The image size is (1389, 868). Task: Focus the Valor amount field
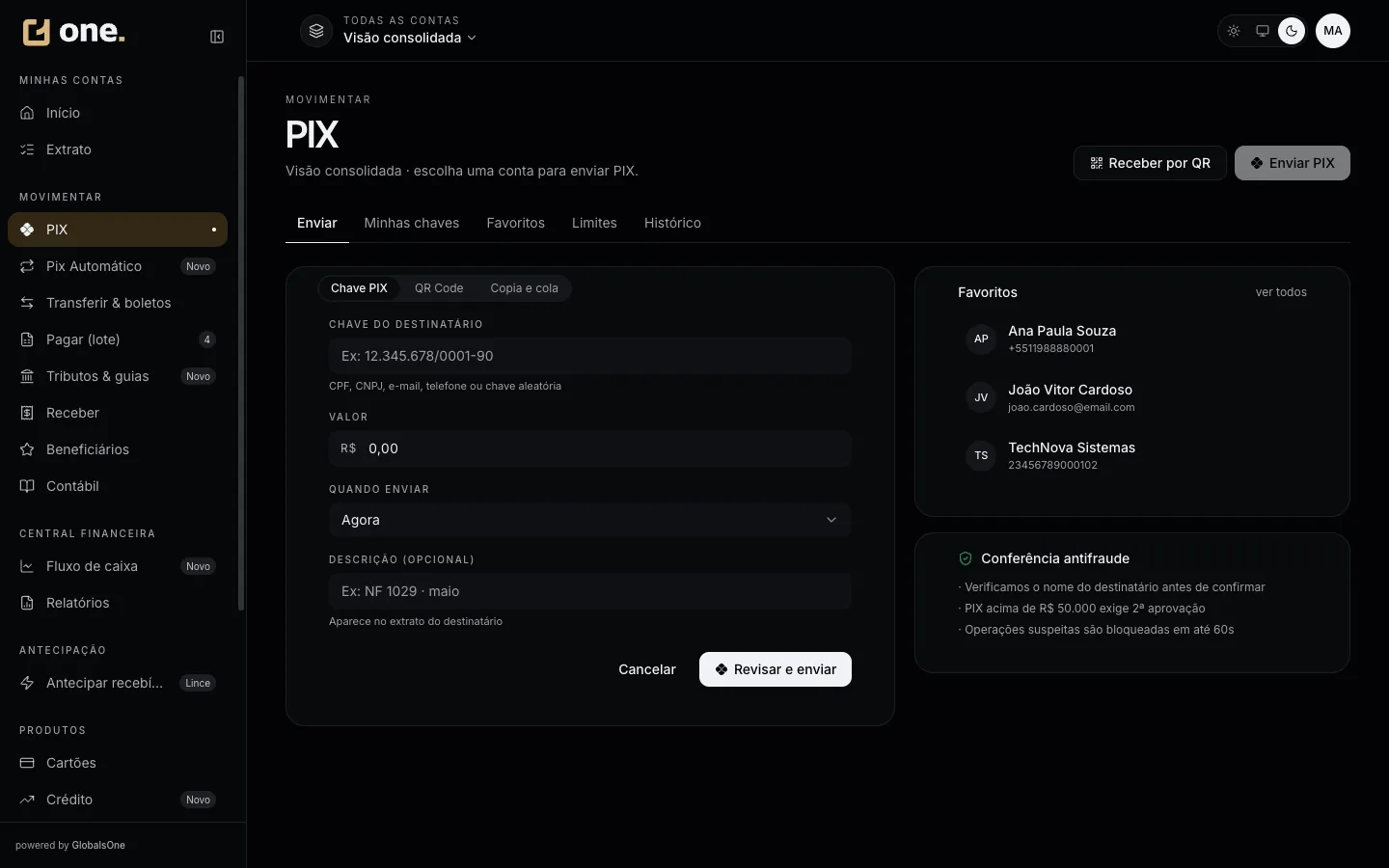pyautogui.click(x=590, y=448)
